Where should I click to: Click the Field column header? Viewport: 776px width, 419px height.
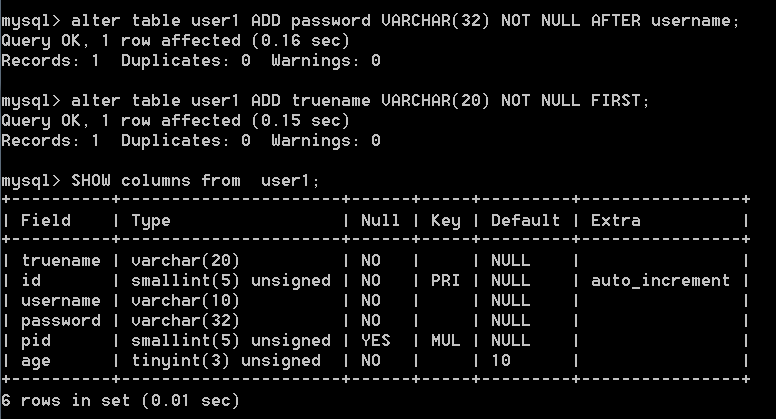(46, 220)
